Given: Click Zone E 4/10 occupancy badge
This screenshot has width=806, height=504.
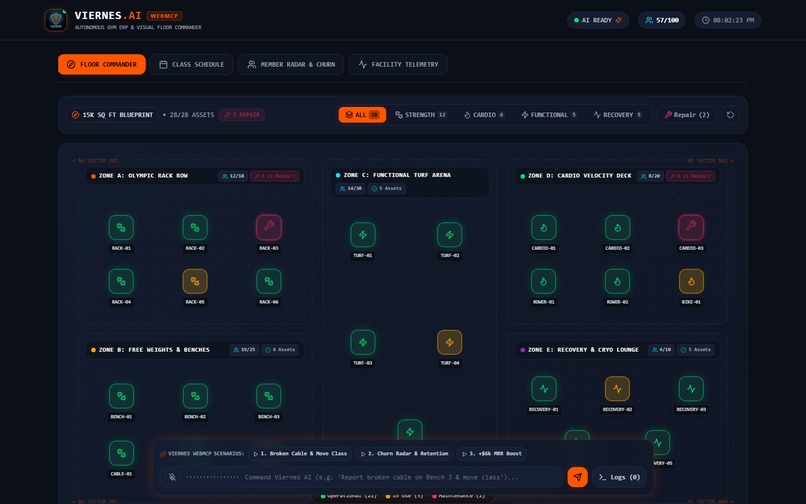Looking at the screenshot, I should point(661,350).
